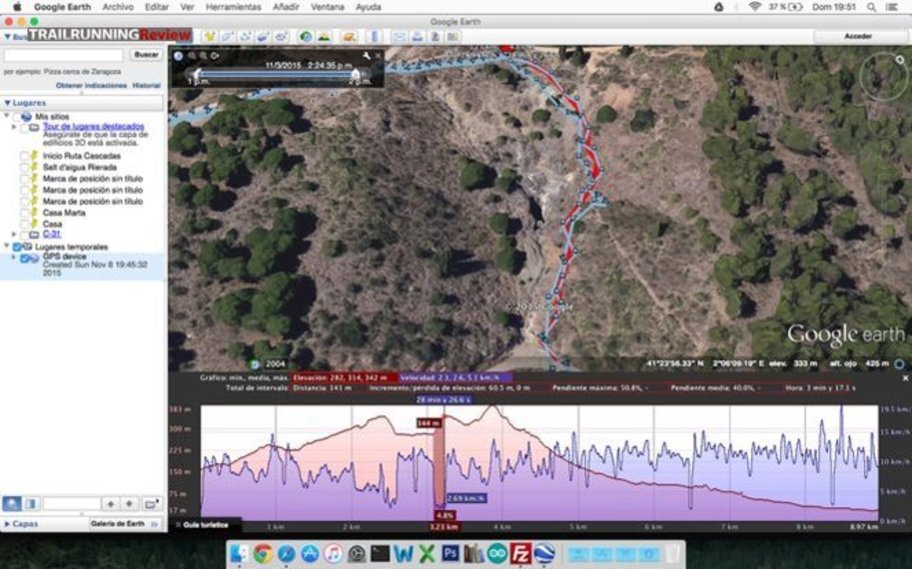Click the Save Image toolbar icon

coord(435,37)
